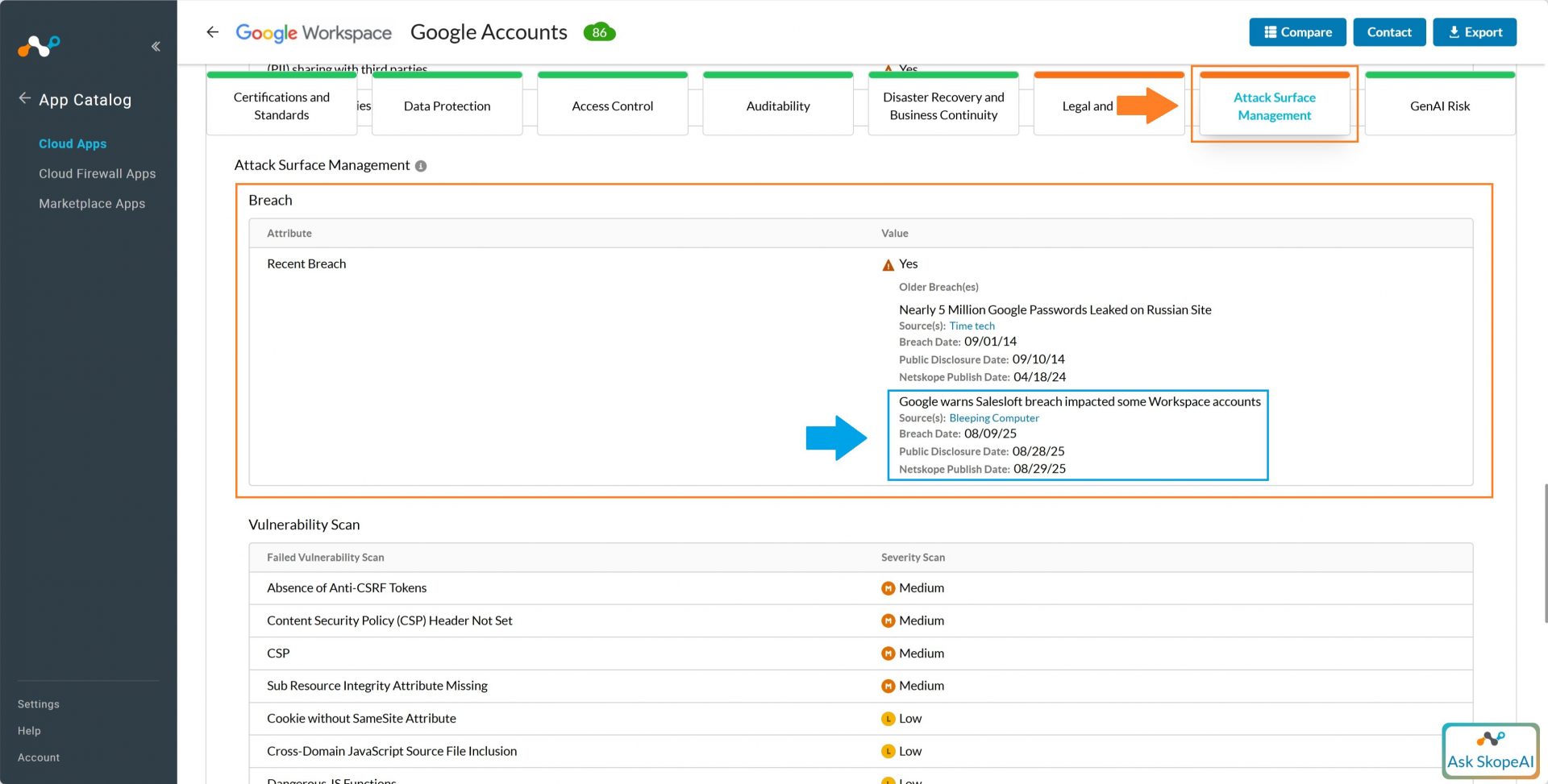
Task: Click the back arrow beside Google Workspace
Action: (213, 32)
